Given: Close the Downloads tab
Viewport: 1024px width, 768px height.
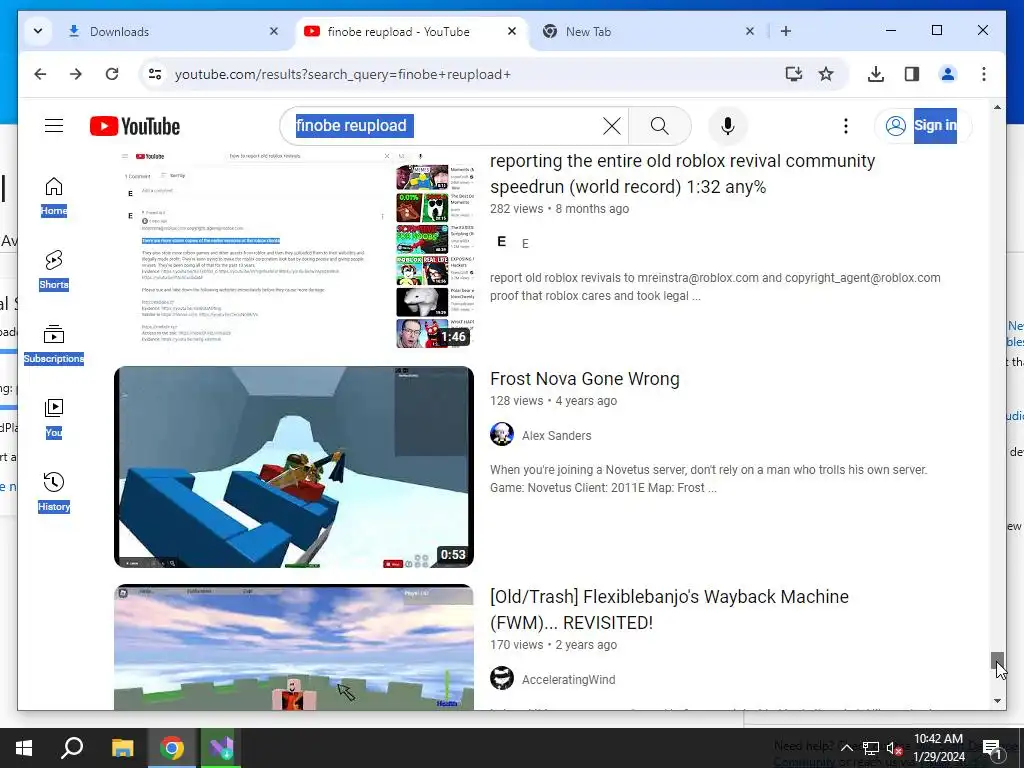Looking at the screenshot, I should [274, 31].
